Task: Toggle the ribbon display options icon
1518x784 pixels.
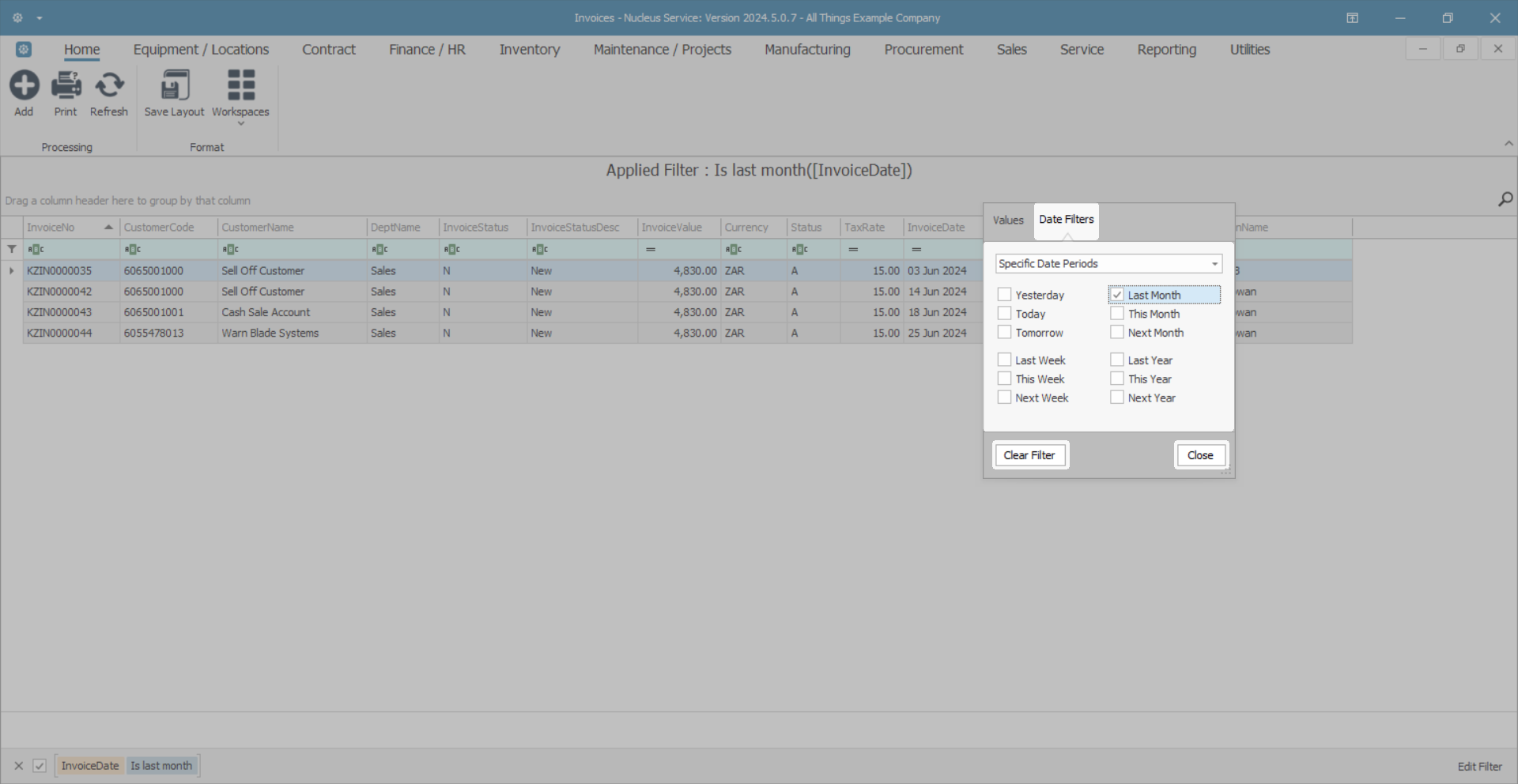Action: point(1352,17)
